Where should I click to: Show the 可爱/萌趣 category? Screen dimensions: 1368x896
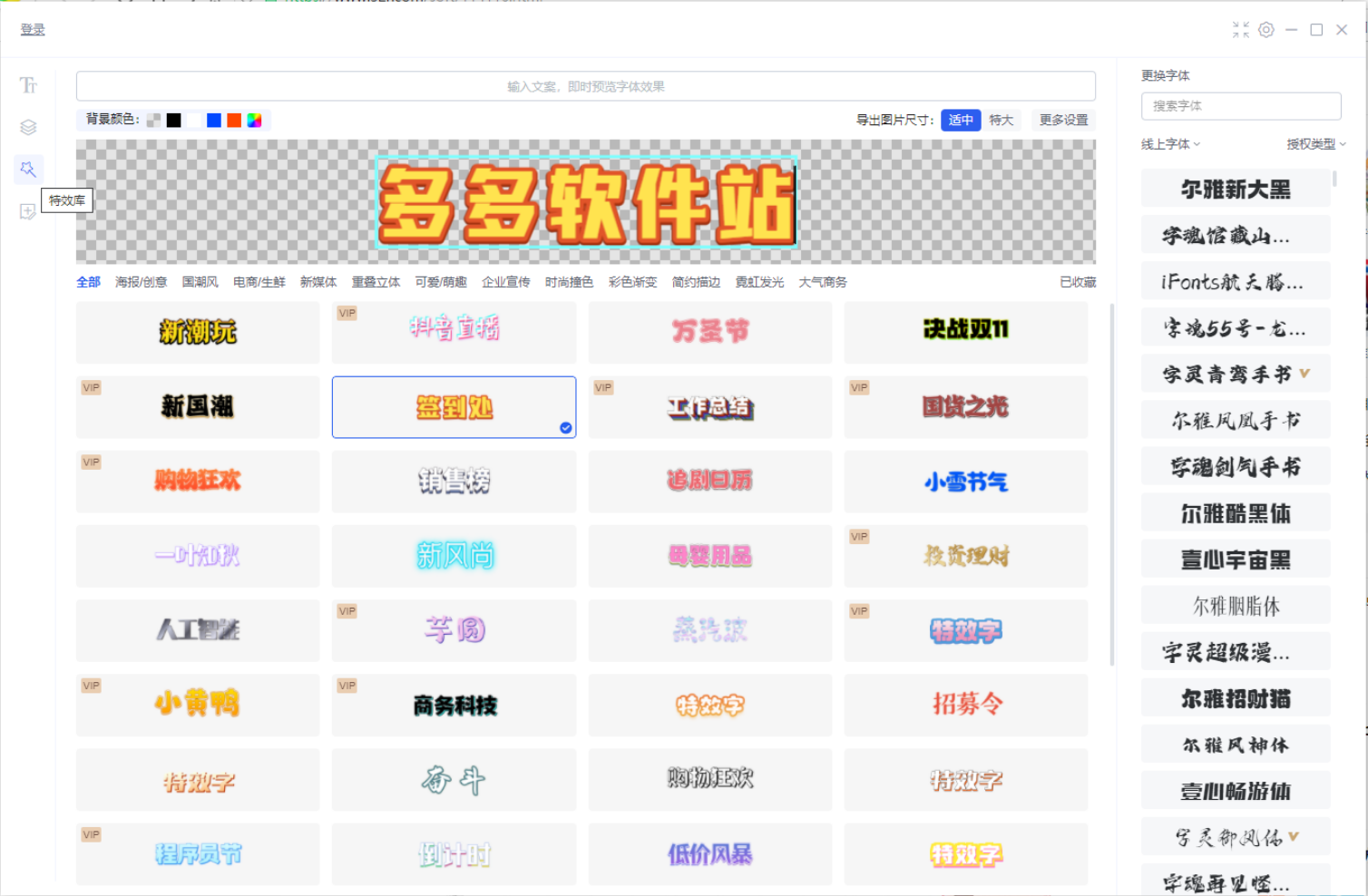(441, 282)
